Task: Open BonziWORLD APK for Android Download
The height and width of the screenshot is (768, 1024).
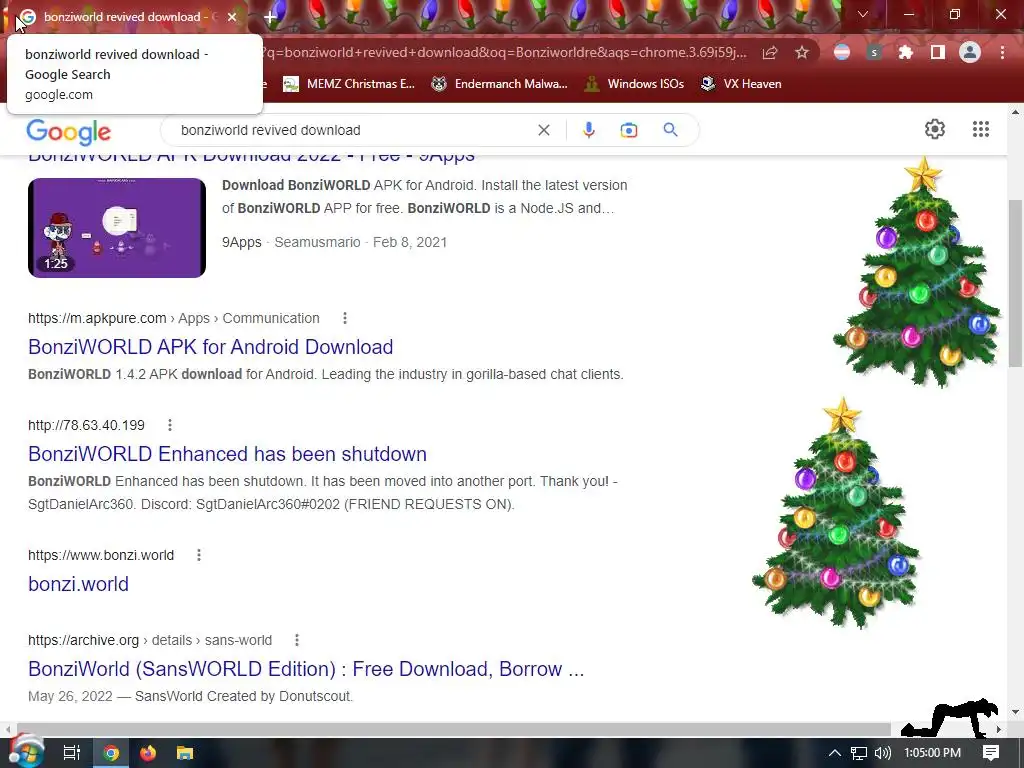Action: pos(210,347)
